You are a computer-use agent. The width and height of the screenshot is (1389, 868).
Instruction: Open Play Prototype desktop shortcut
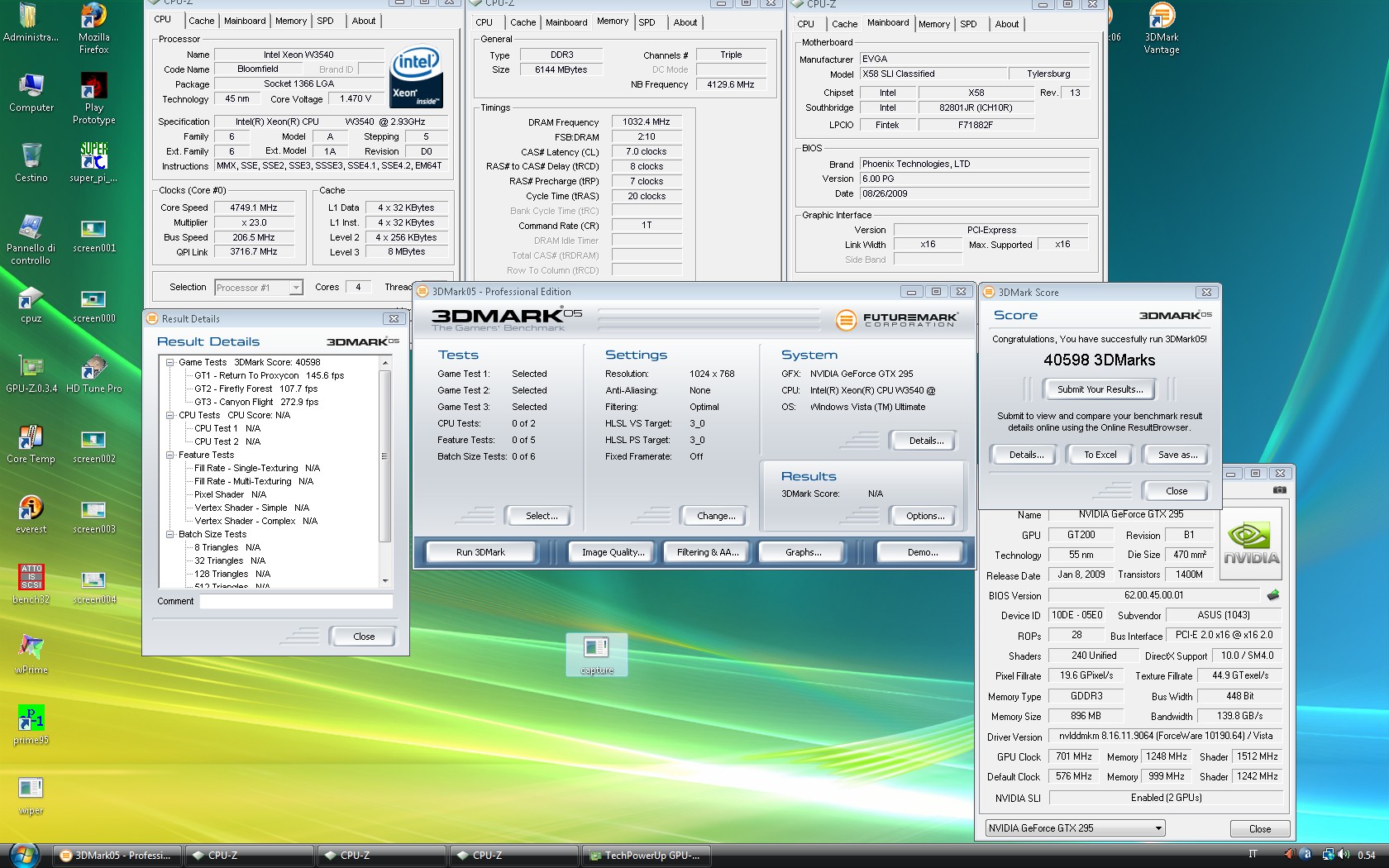93,98
